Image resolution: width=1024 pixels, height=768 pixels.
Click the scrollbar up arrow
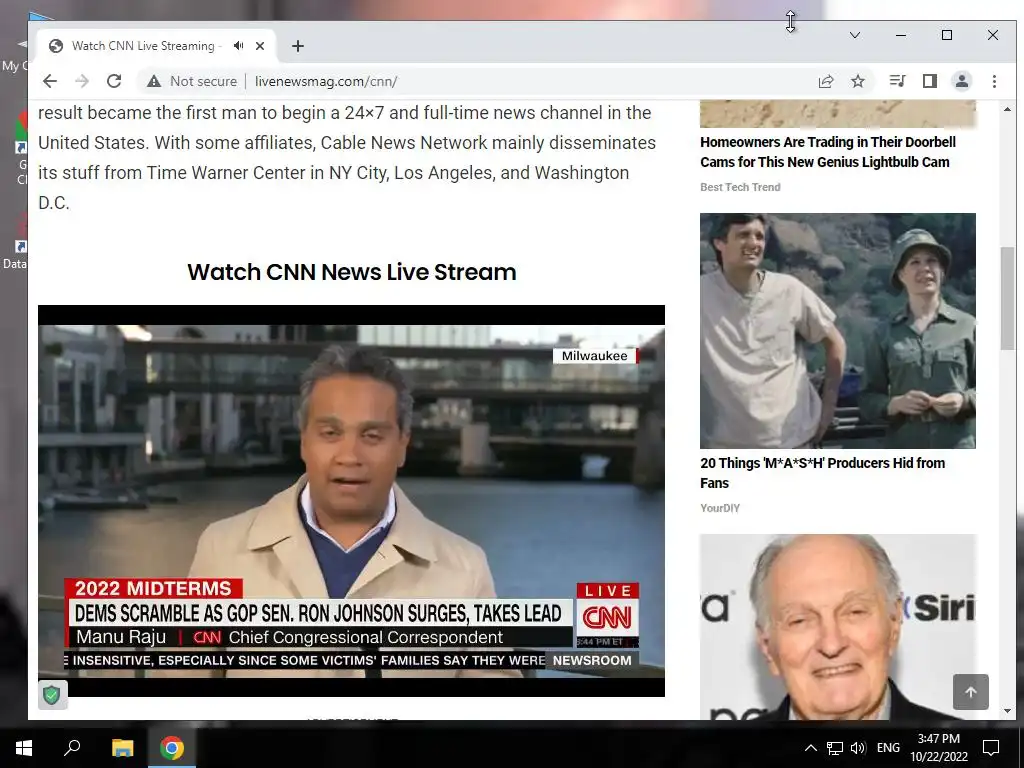pyautogui.click(x=1007, y=109)
